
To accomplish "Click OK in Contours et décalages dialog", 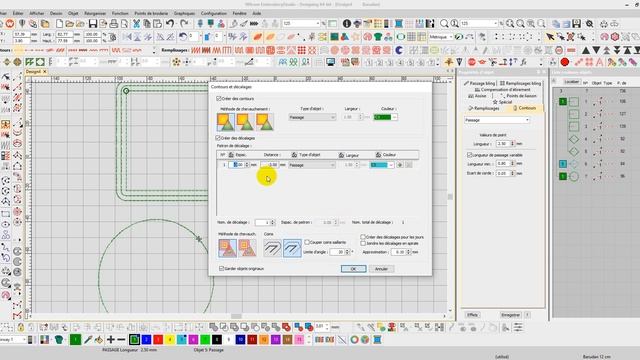I will point(353,269).
